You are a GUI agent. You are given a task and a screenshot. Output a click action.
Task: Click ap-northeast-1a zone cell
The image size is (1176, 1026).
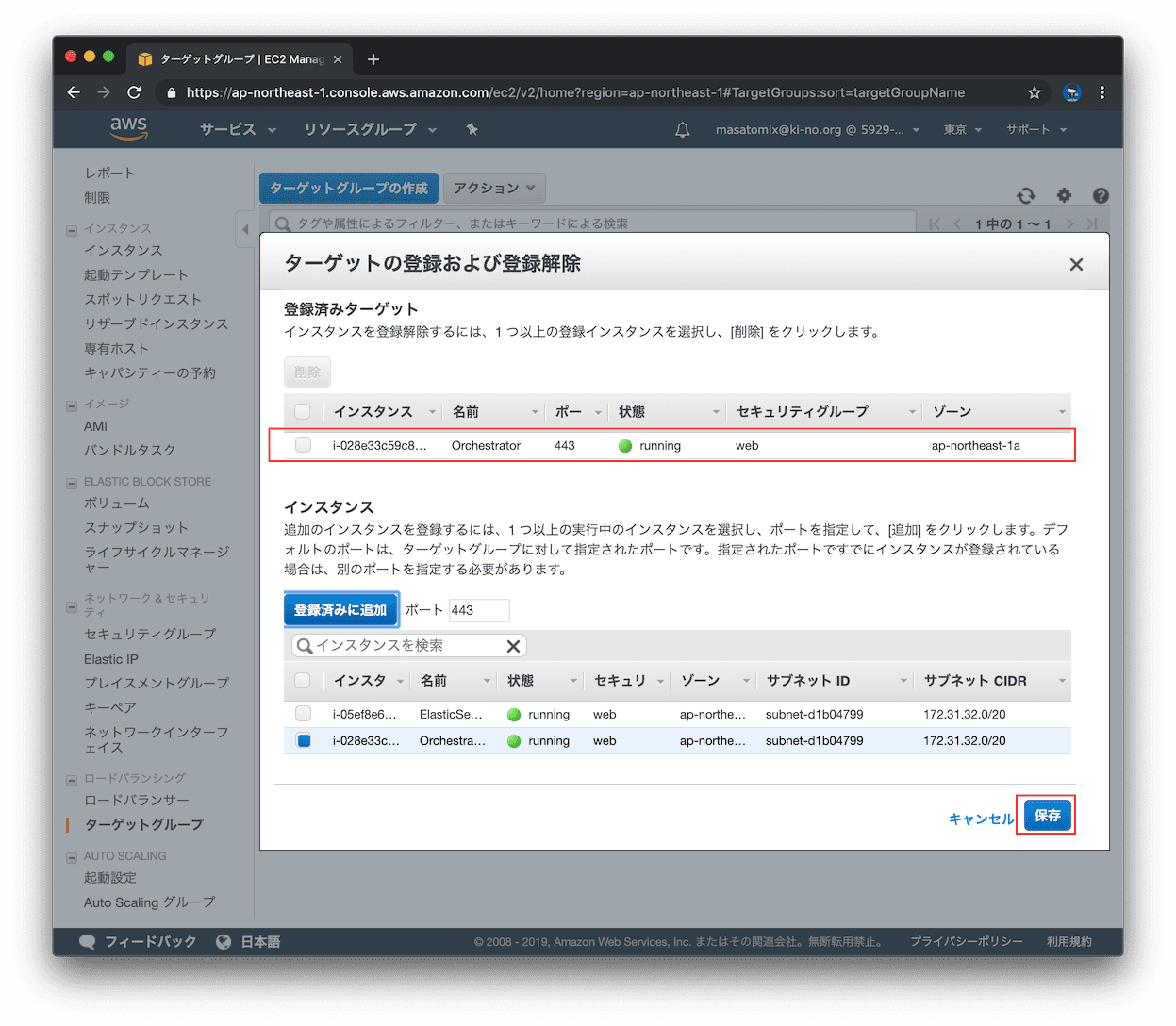(x=976, y=445)
